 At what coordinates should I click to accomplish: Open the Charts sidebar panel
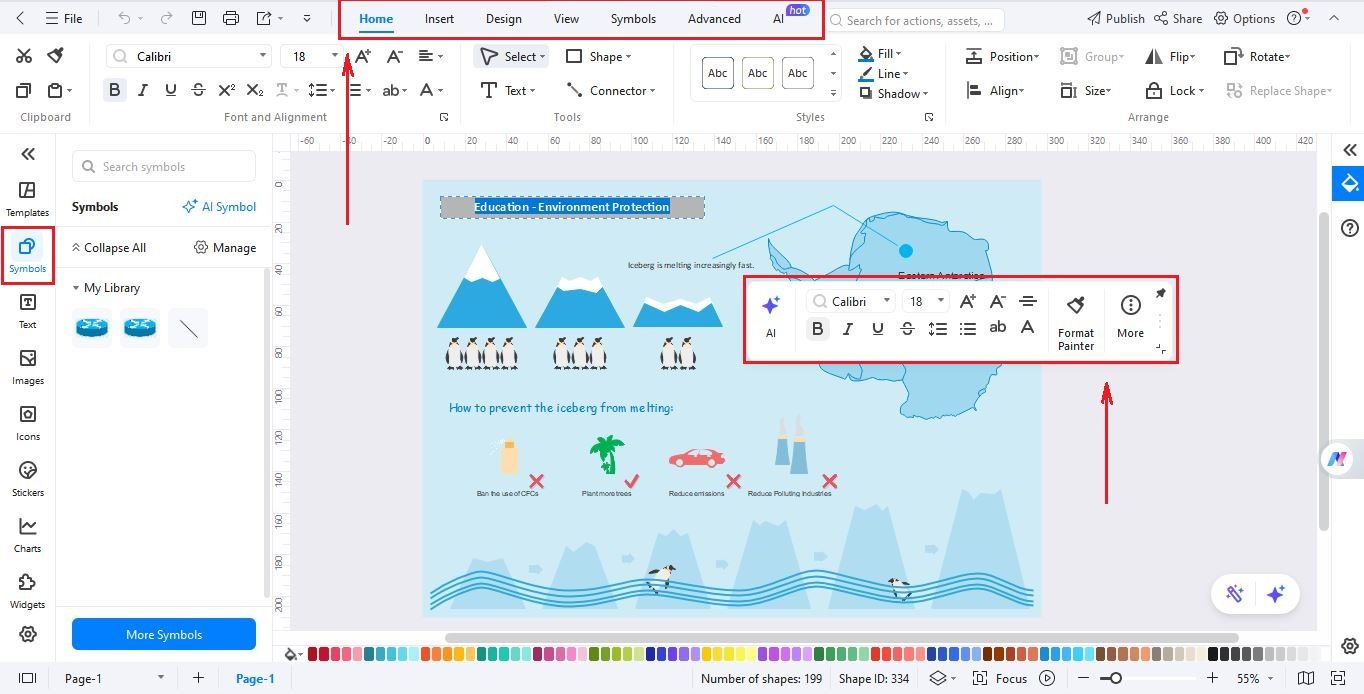[x=27, y=535]
